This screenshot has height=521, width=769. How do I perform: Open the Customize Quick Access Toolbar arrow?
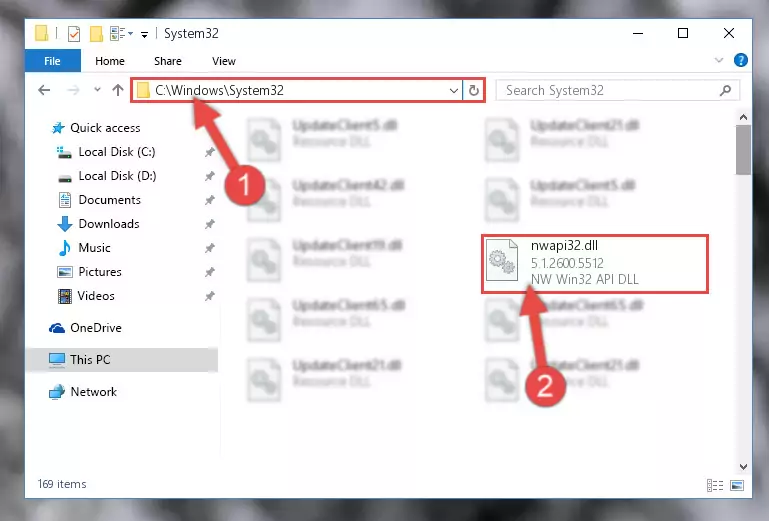point(144,34)
